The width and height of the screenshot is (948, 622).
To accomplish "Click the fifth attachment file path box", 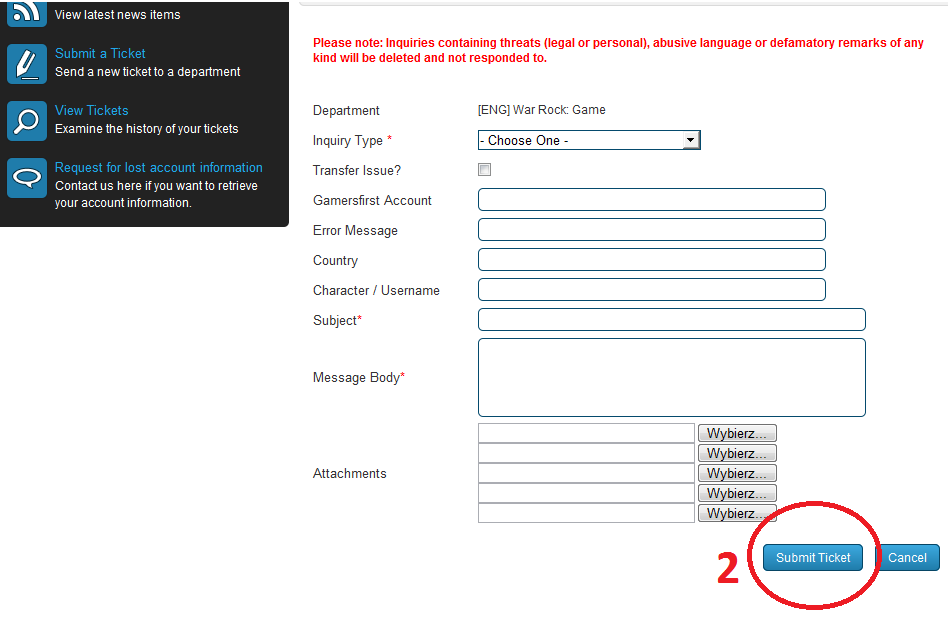I will point(586,513).
